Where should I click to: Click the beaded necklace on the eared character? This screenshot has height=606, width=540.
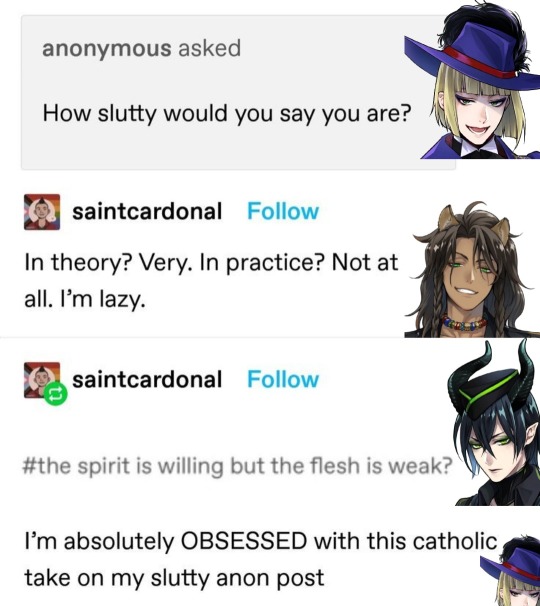tap(464, 323)
